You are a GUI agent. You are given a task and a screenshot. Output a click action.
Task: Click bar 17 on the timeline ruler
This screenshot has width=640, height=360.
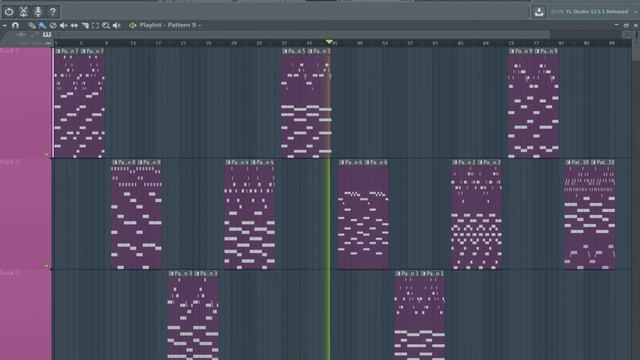(158, 43)
